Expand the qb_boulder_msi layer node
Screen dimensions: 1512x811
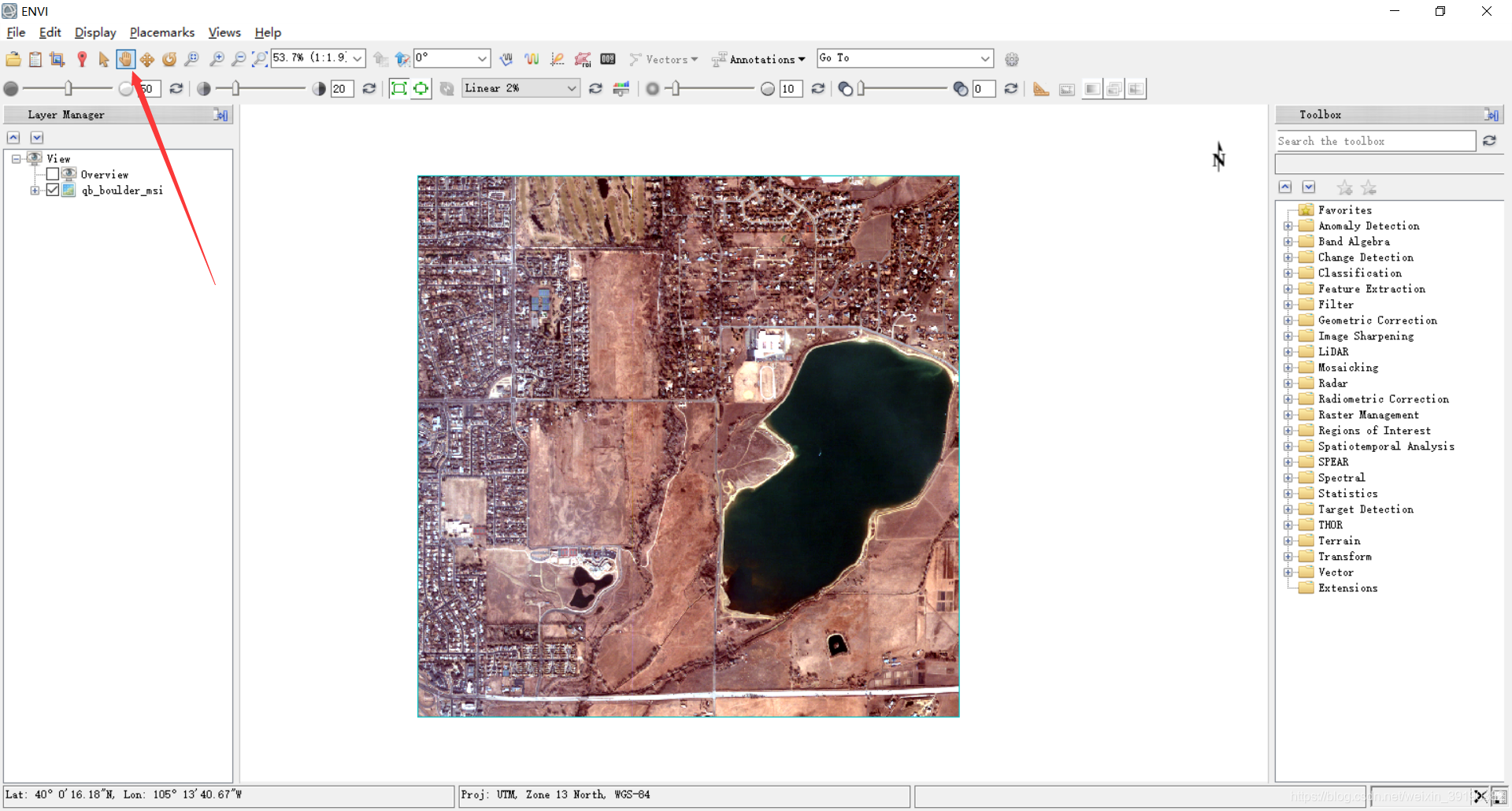pos(35,191)
